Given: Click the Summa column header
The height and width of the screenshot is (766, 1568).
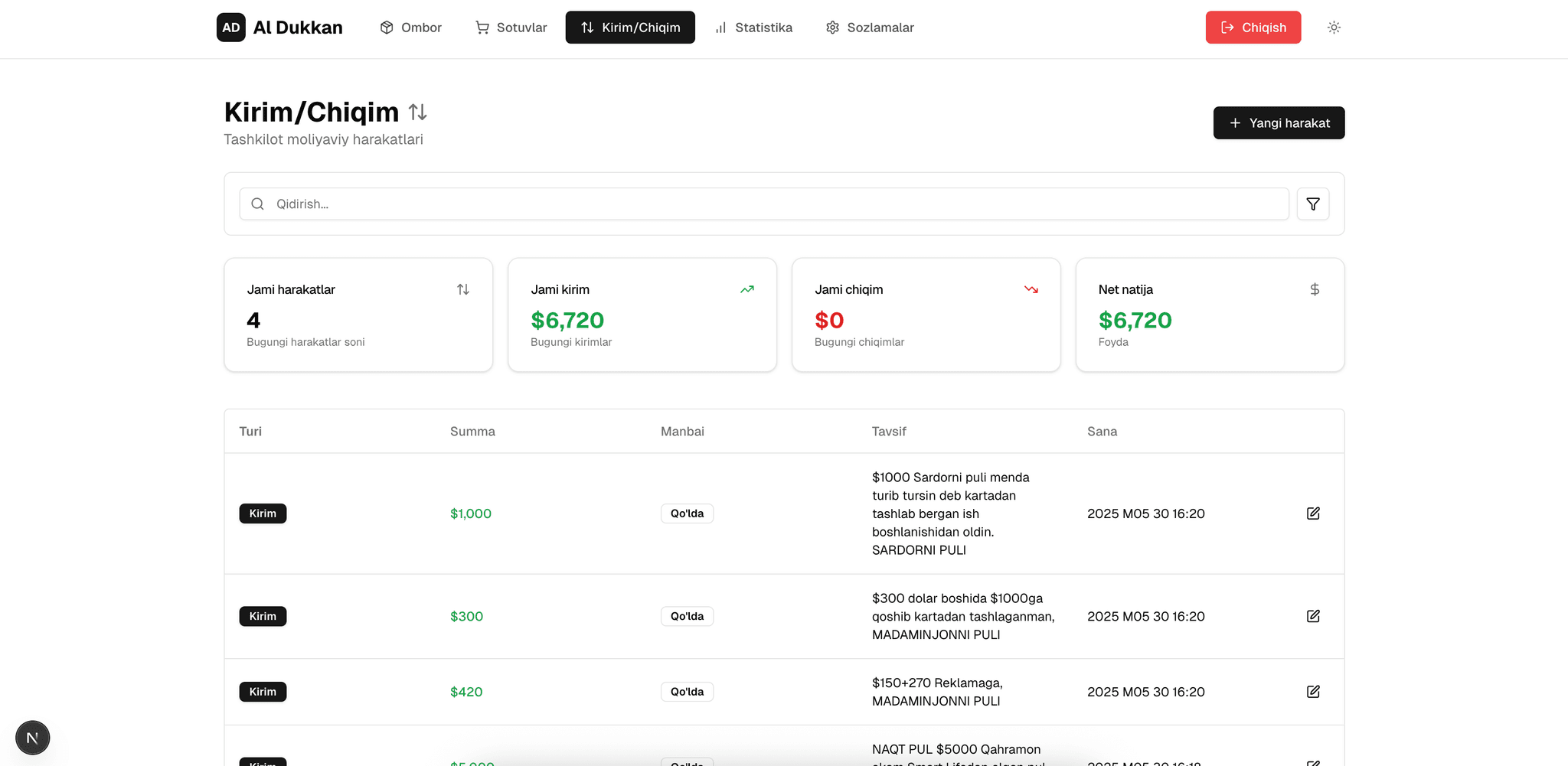Looking at the screenshot, I should click(472, 432).
